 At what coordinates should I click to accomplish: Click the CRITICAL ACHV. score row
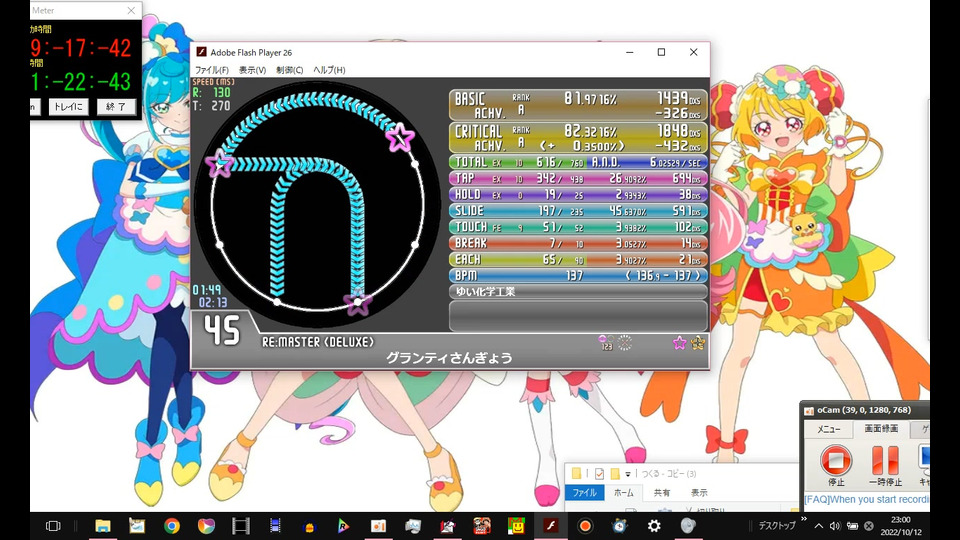coord(578,138)
